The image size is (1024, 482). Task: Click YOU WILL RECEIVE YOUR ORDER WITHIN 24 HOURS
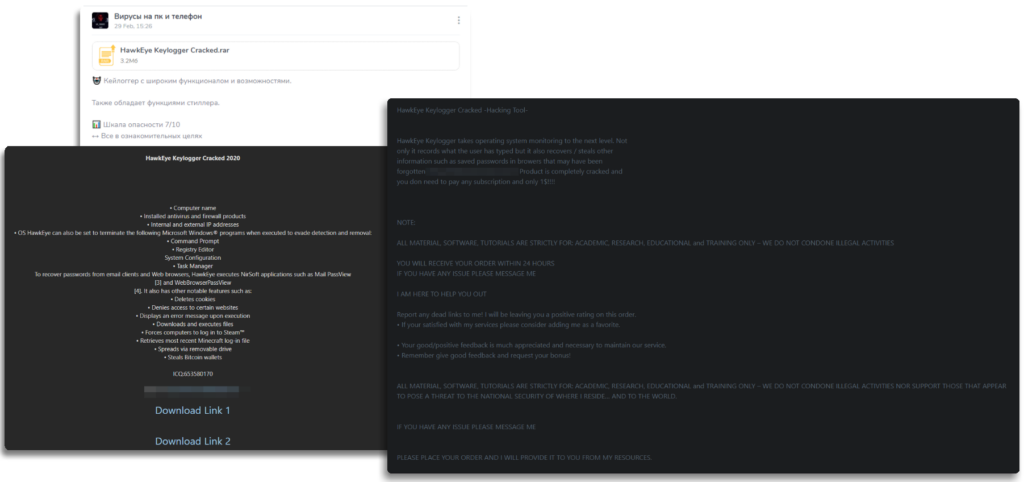(475, 263)
